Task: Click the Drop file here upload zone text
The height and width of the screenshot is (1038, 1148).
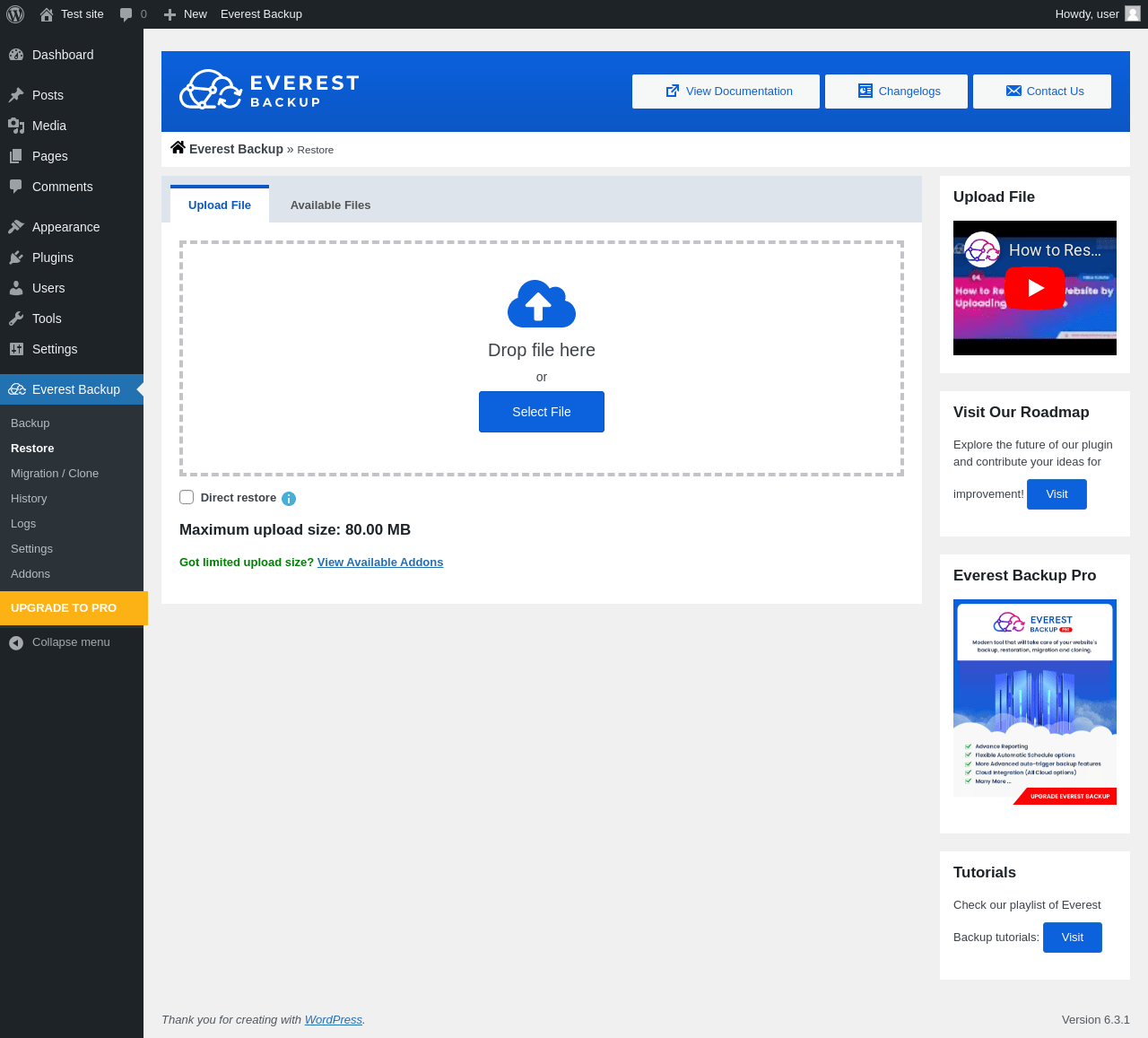Action: point(542,350)
